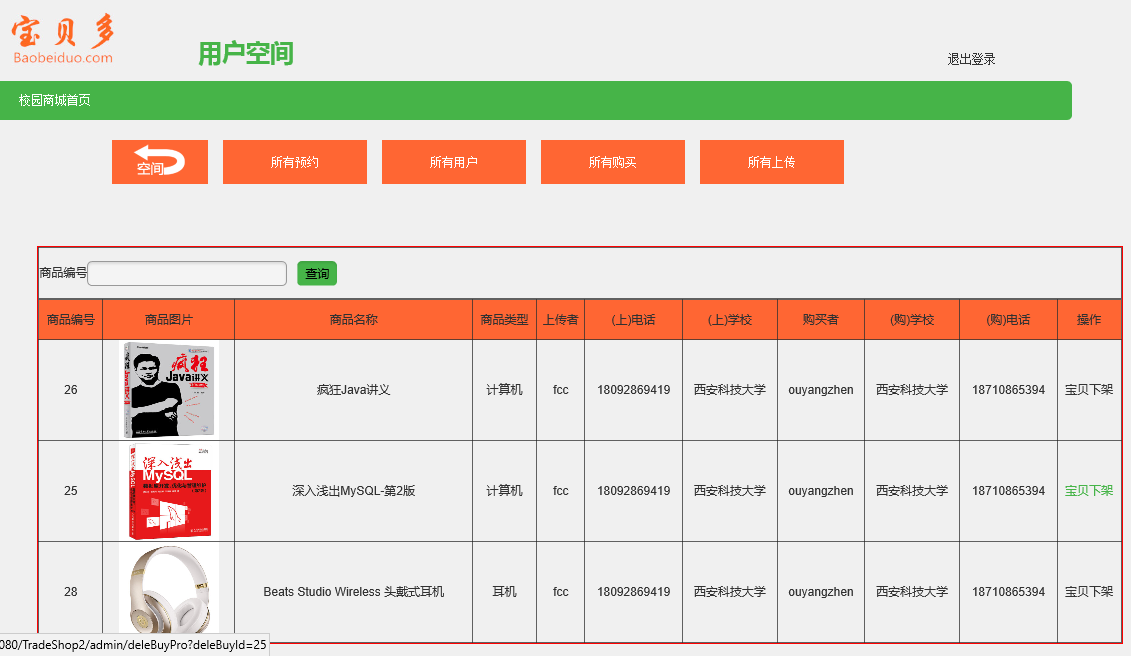This screenshot has width=1131, height=656.
Task: Click 宝贝下架 for 疯狂Java讲义 row
Action: (x=1089, y=390)
